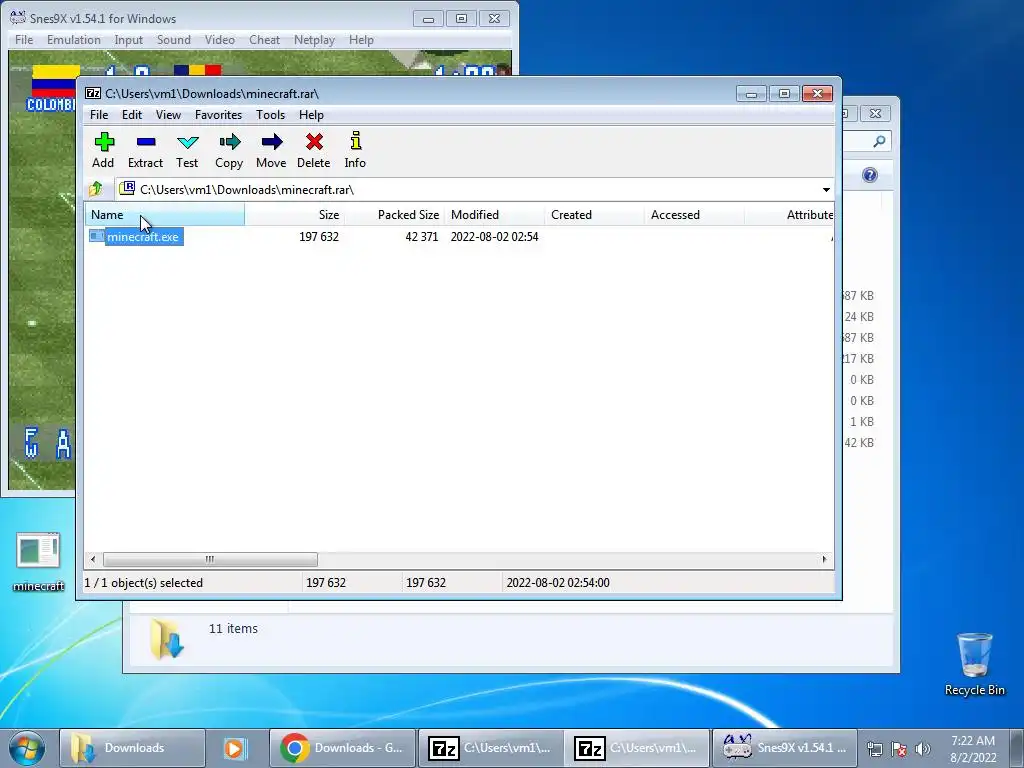1024x768 pixels.
Task: Click the Action Center flag tray icon
Action: tap(899, 748)
